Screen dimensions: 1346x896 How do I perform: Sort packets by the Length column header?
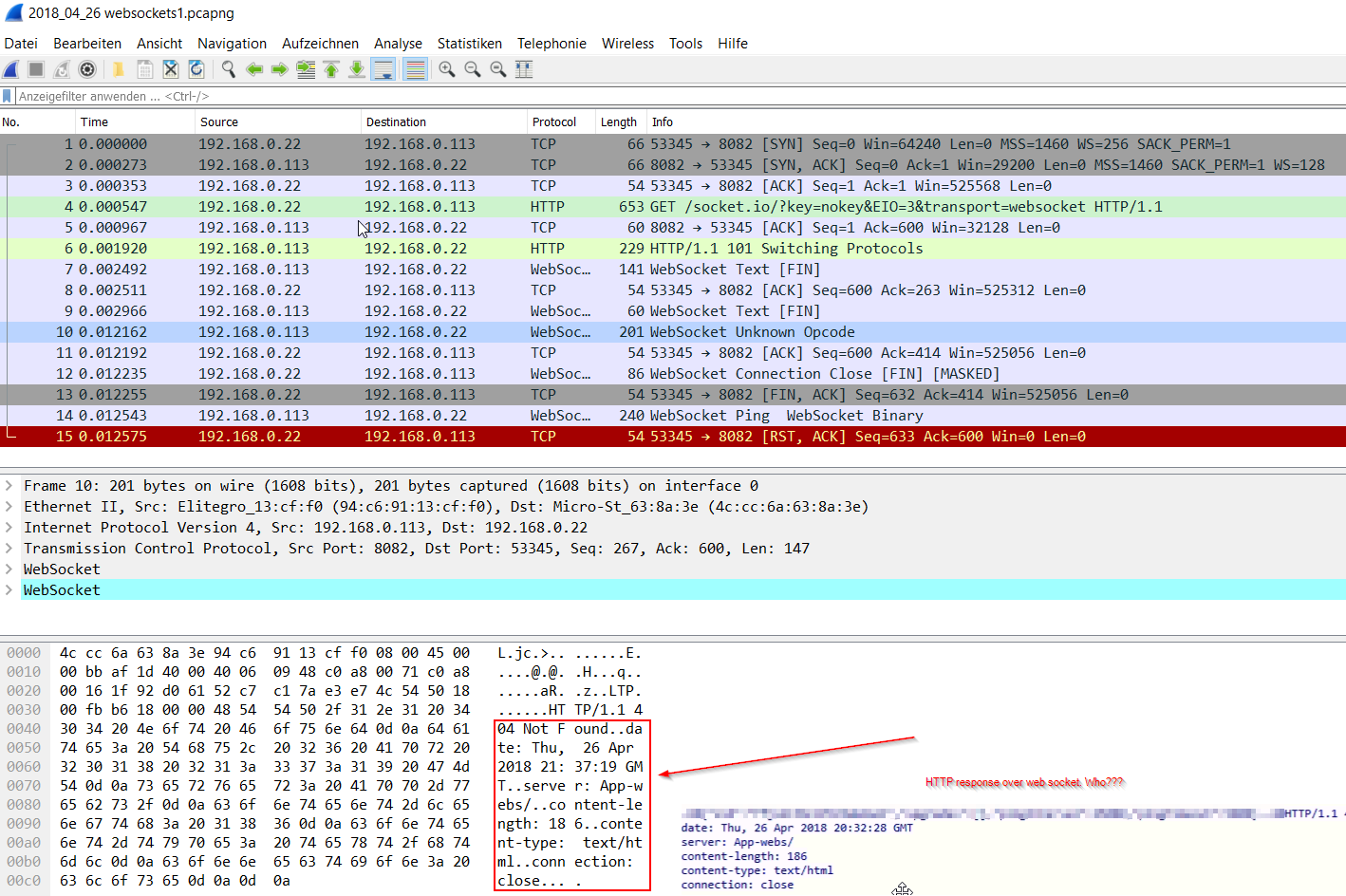coord(621,122)
